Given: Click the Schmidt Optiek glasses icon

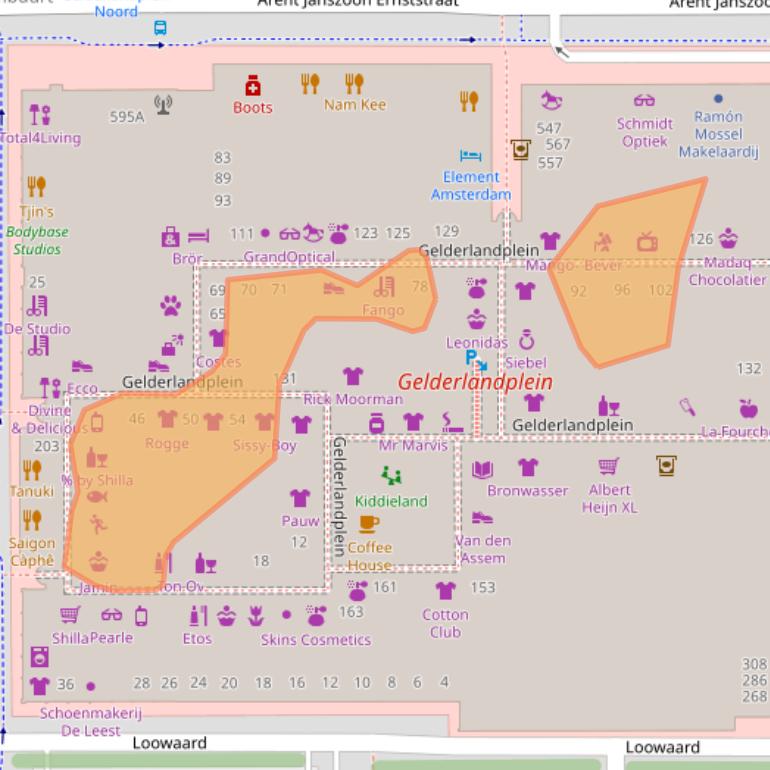Looking at the screenshot, I should pyautogui.click(x=644, y=100).
